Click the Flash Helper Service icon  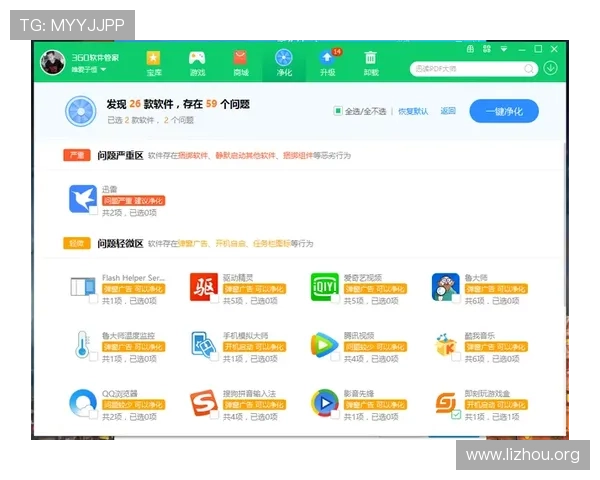click(x=83, y=287)
